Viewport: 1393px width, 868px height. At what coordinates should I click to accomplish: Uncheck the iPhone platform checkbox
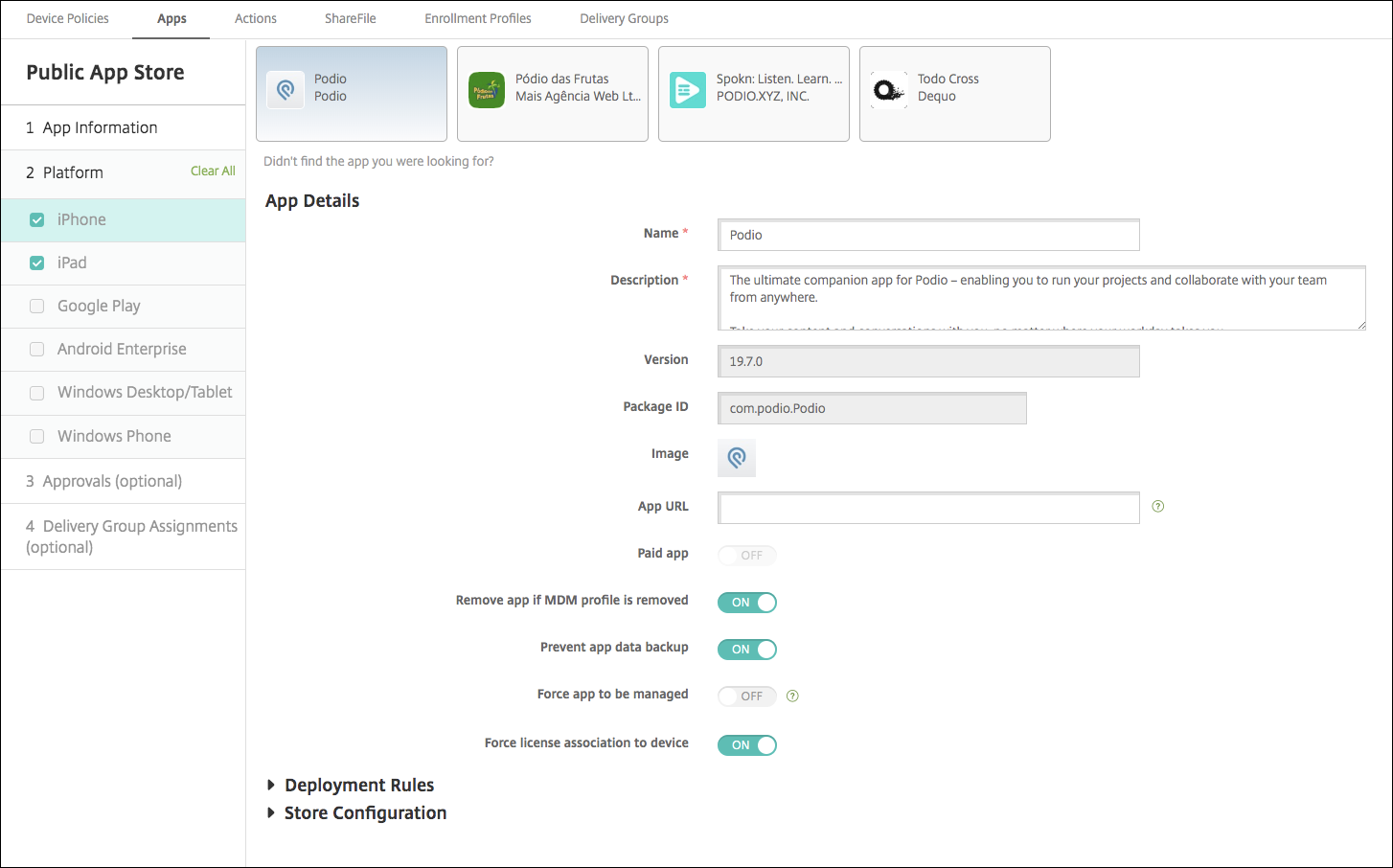37,220
